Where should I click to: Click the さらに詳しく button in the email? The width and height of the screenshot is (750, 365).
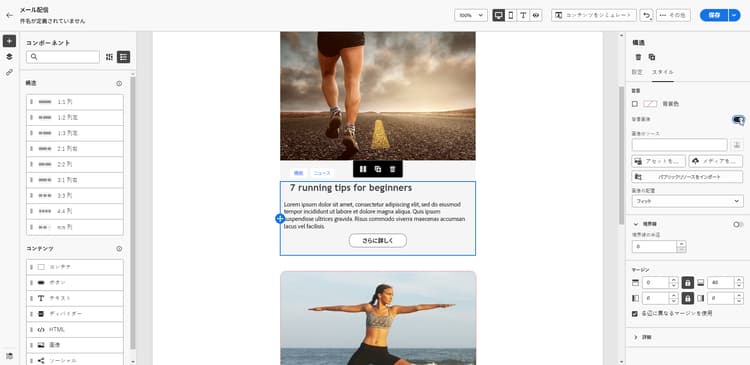click(378, 241)
